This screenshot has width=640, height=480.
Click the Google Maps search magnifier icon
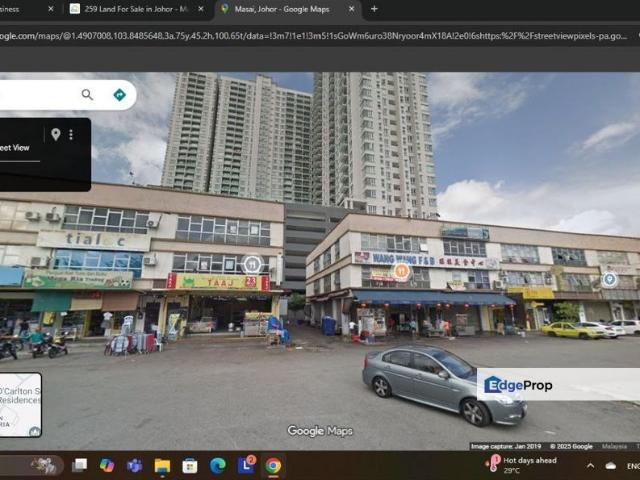[x=87, y=95]
